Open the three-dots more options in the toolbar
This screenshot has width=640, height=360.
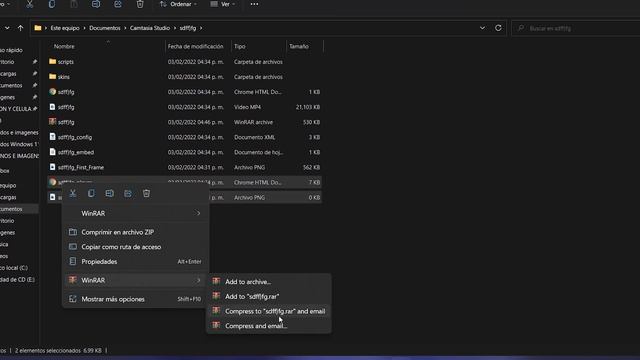[x=254, y=4]
